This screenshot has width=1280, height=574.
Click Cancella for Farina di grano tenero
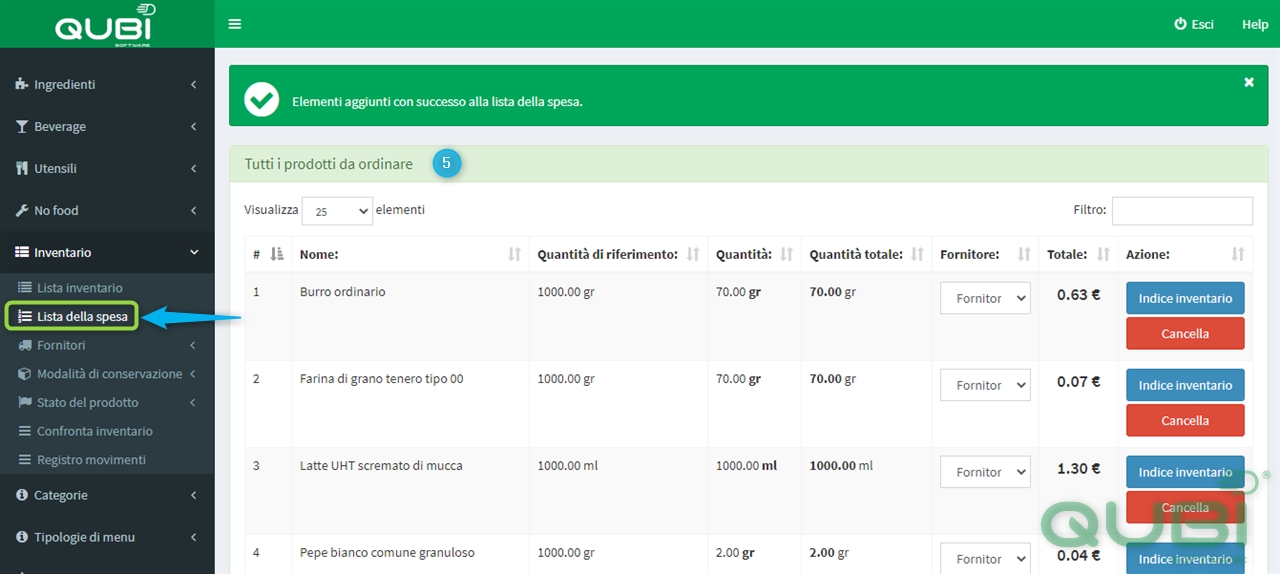coord(1185,421)
